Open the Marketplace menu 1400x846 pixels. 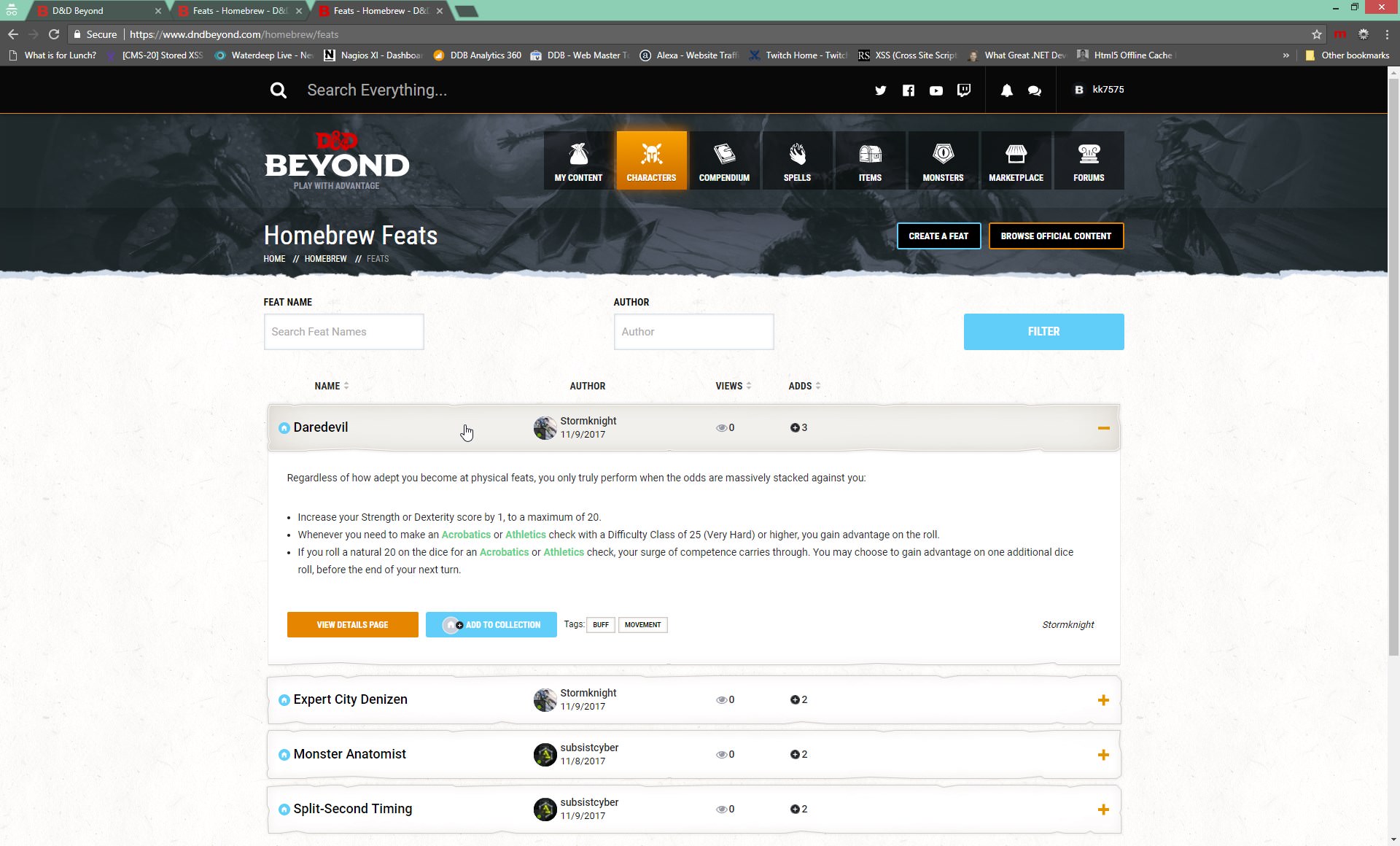coord(1016,160)
